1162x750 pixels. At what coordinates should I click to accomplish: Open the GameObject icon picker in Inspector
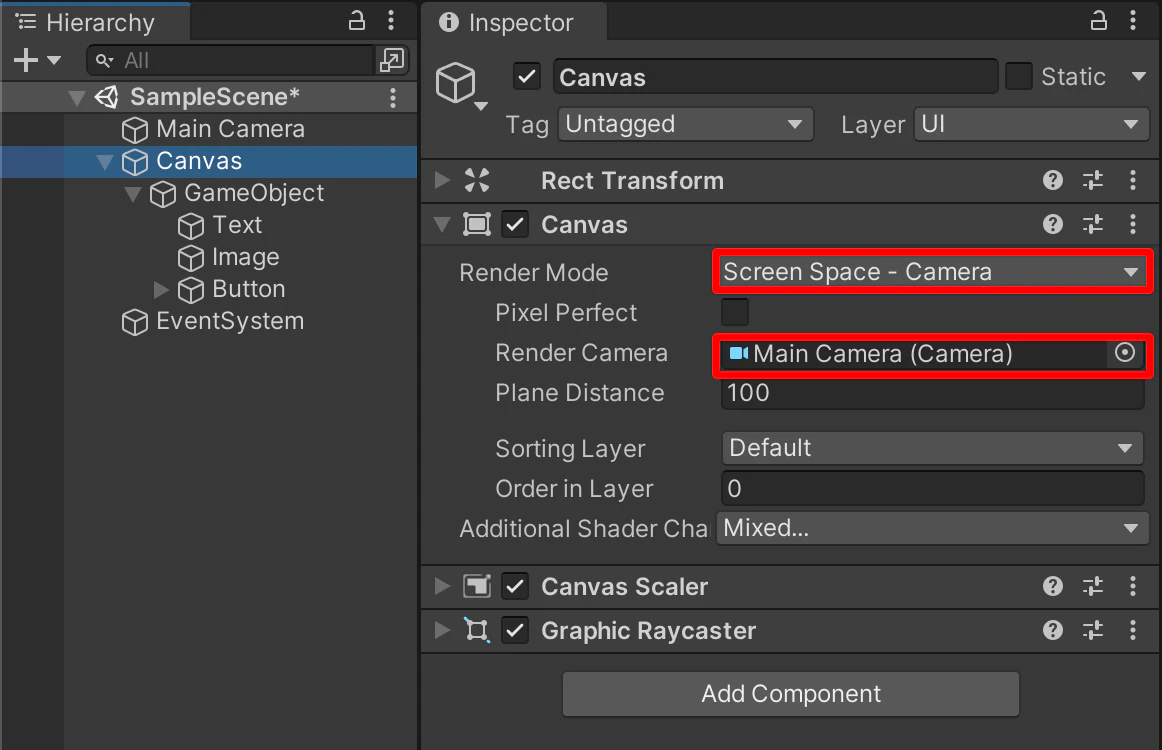point(461,85)
